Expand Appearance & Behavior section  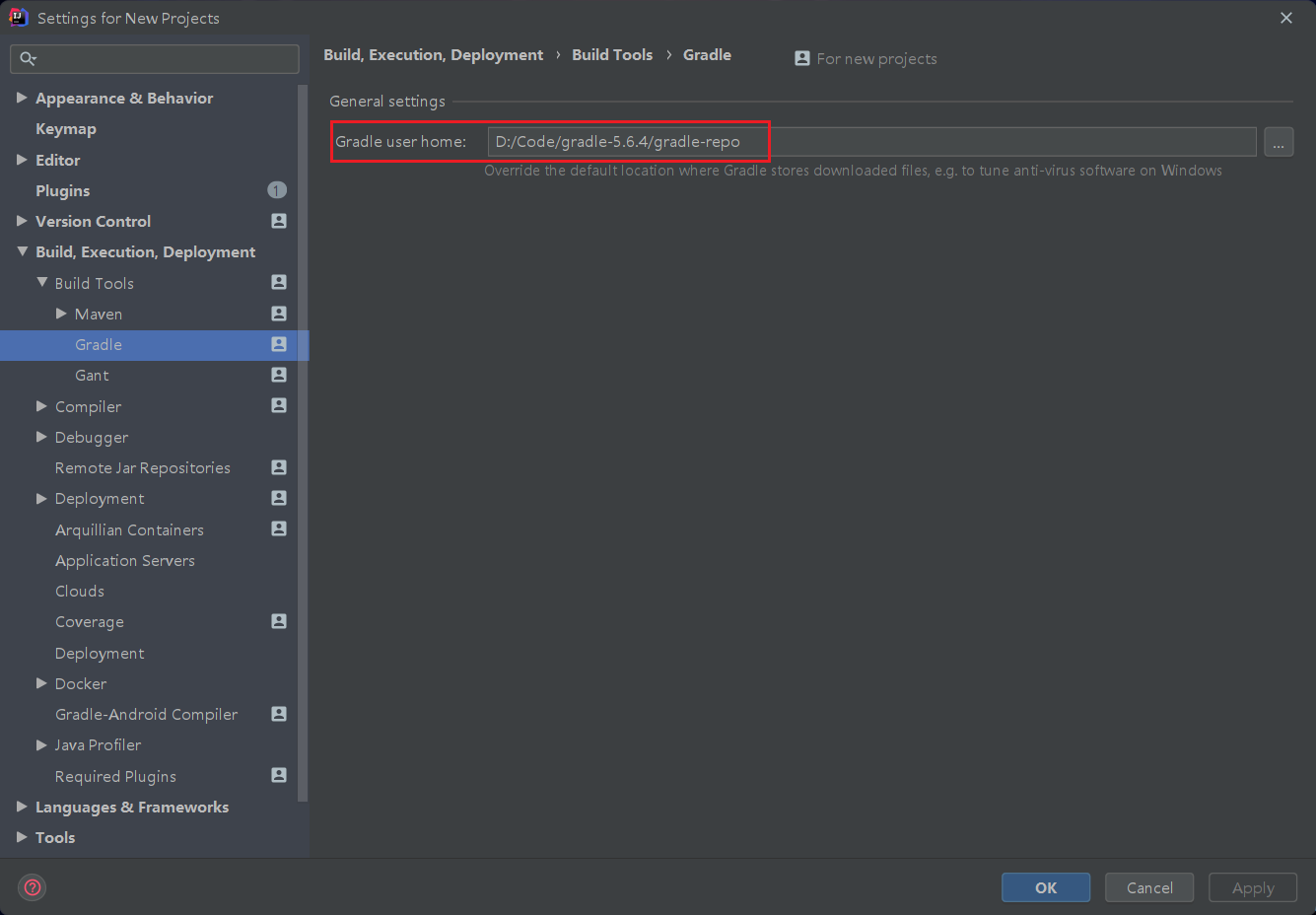coord(22,98)
